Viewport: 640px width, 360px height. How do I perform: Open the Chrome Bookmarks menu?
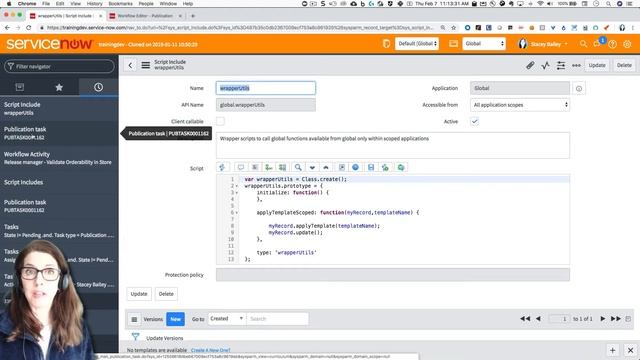click(x=120, y=3)
